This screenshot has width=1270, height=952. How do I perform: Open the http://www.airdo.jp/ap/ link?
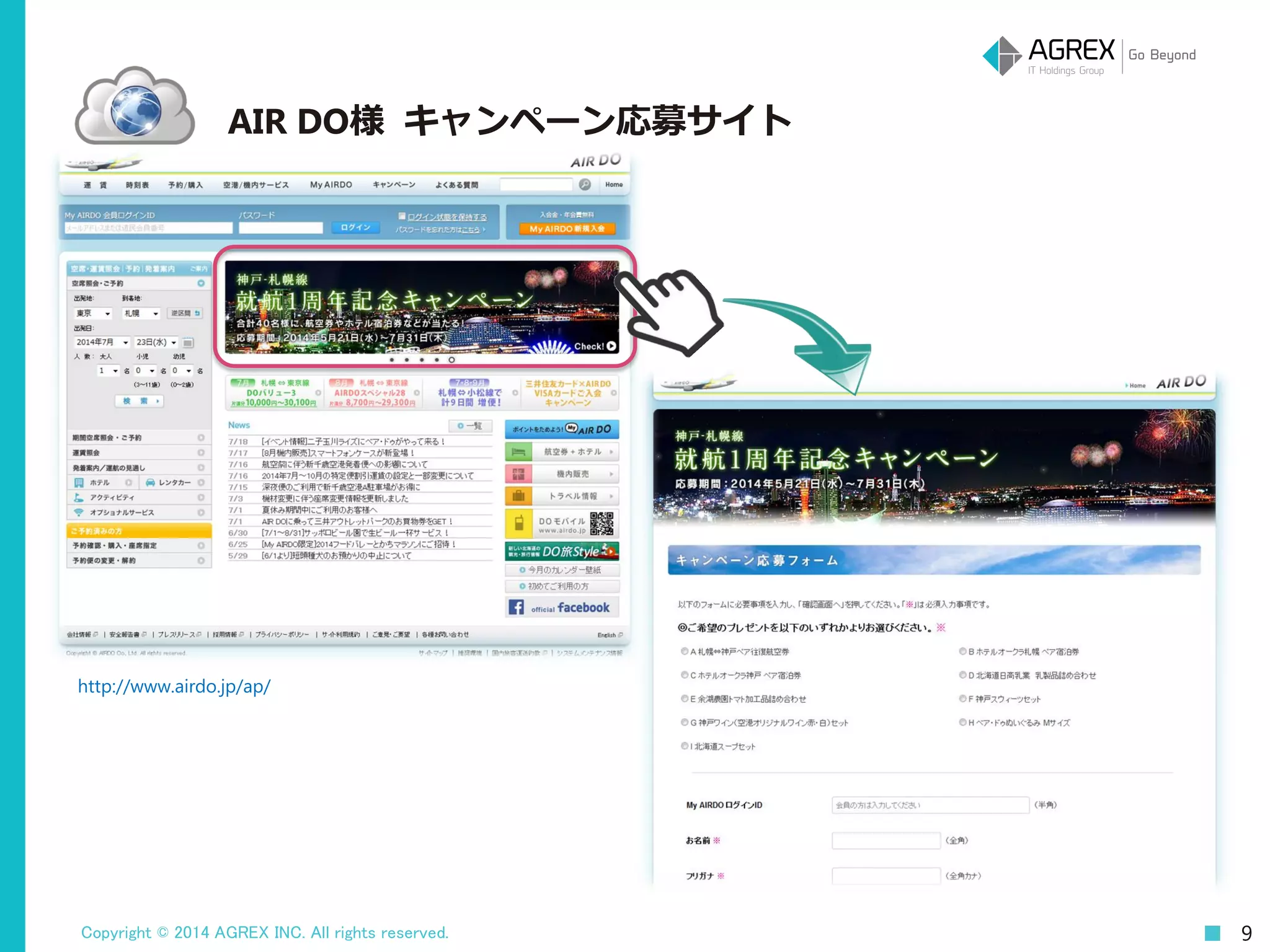[x=174, y=687]
